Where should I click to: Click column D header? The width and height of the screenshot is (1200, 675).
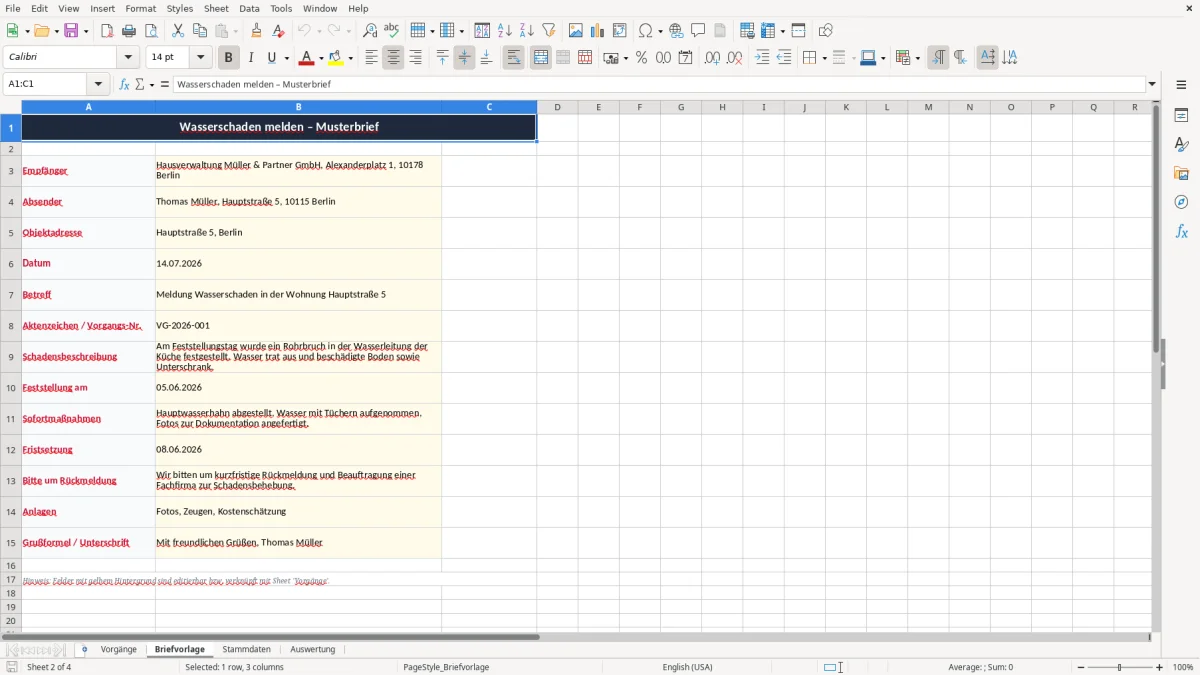click(x=557, y=107)
